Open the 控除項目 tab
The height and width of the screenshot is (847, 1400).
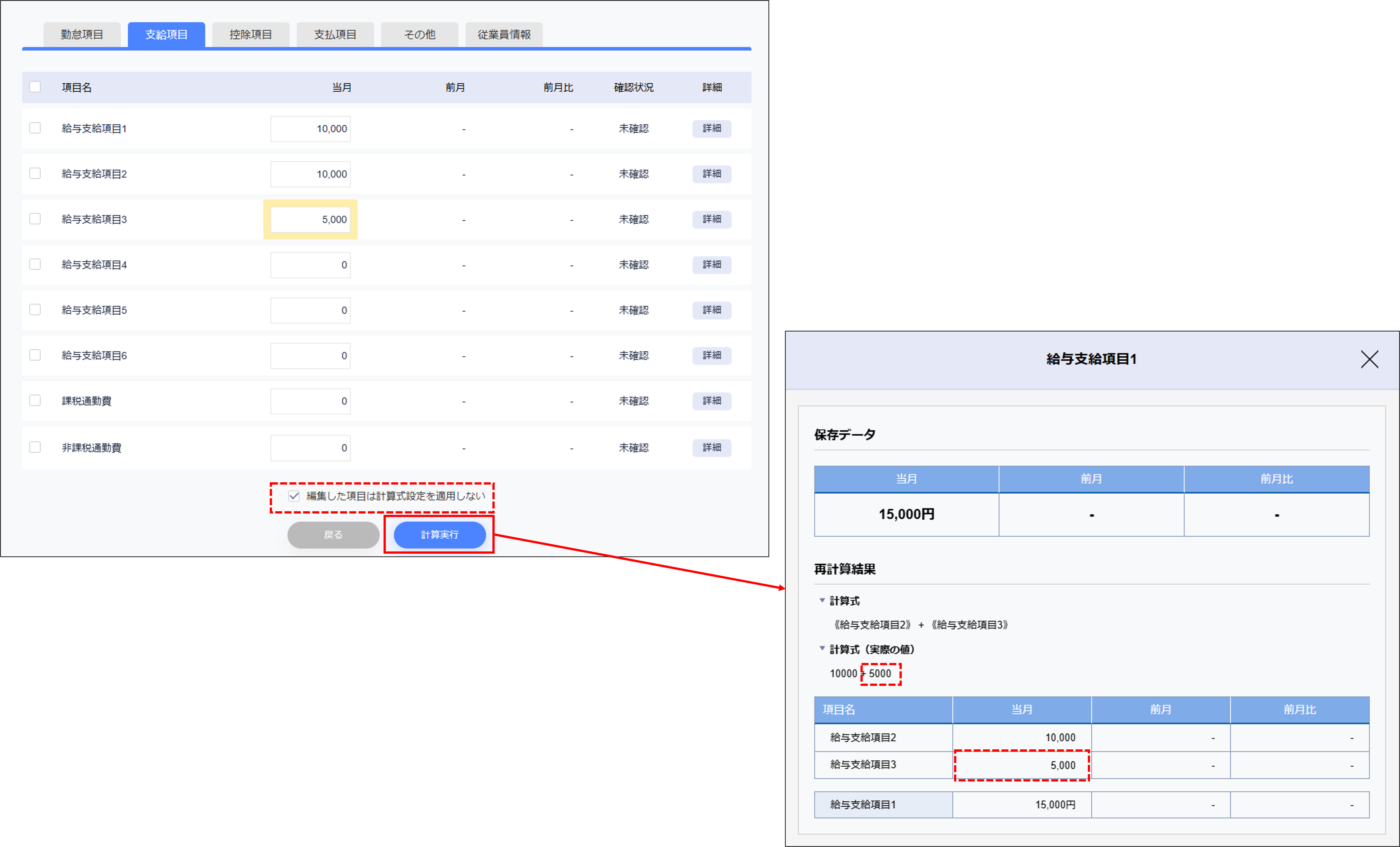[250, 35]
